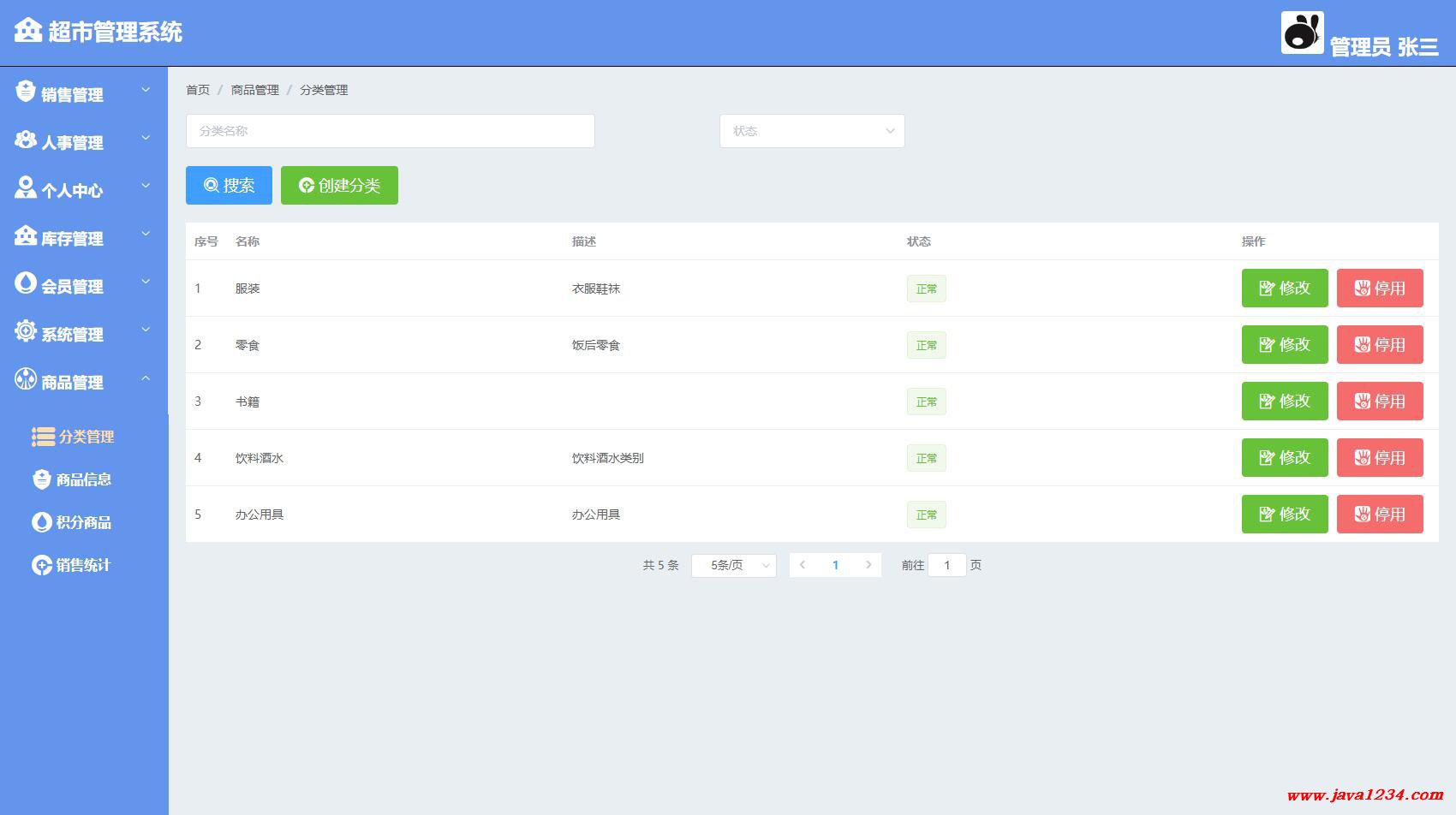Click the 系统管理 gear icon
1456x815 pixels.
pyautogui.click(x=26, y=330)
